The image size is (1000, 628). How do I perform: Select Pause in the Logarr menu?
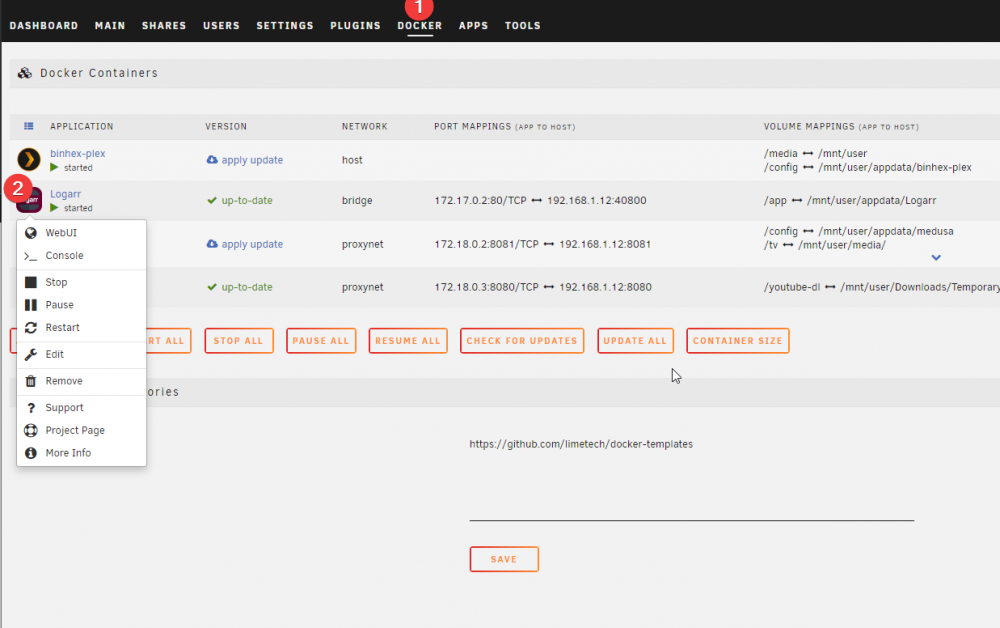click(x=82, y=305)
